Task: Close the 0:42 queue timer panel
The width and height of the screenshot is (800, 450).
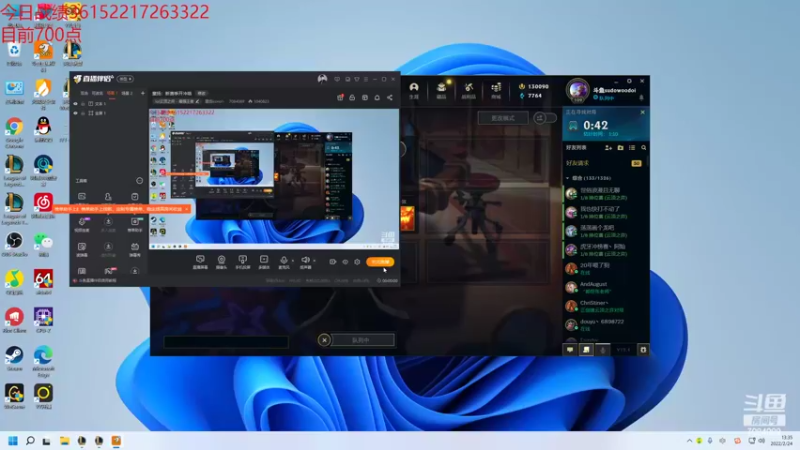Action: pyautogui.click(x=642, y=112)
